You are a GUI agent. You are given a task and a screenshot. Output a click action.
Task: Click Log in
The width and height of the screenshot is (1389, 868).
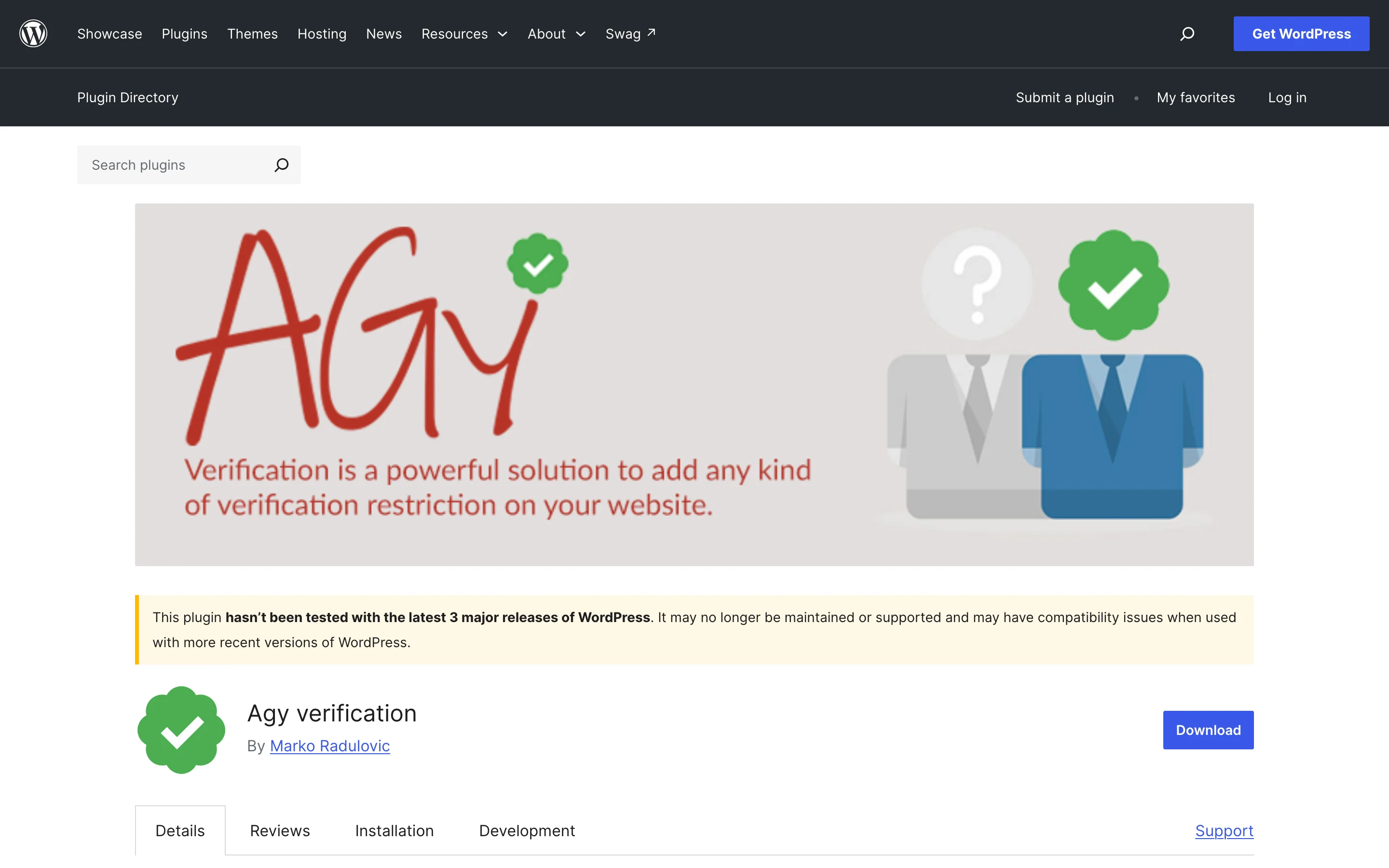point(1287,97)
